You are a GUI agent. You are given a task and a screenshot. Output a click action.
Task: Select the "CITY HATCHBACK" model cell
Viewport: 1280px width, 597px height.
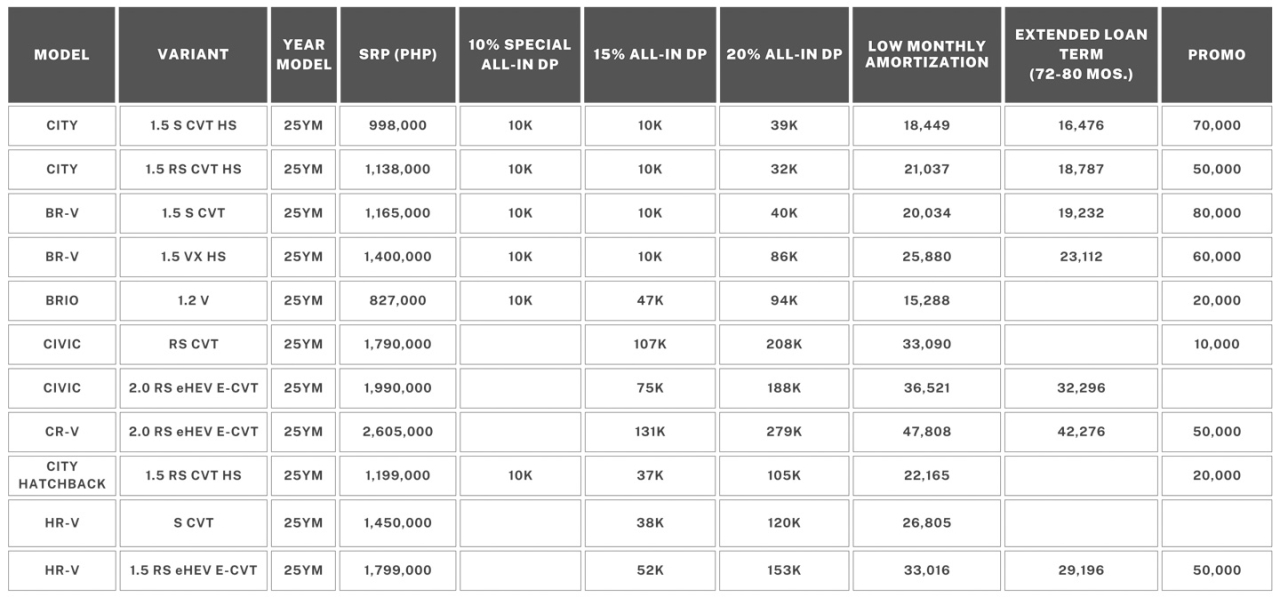pyautogui.click(x=62, y=475)
